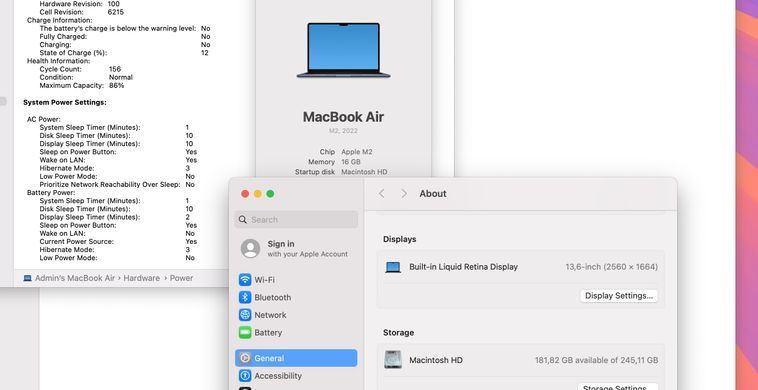Click the Macintosh HD drive icon

(x=393, y=360)
